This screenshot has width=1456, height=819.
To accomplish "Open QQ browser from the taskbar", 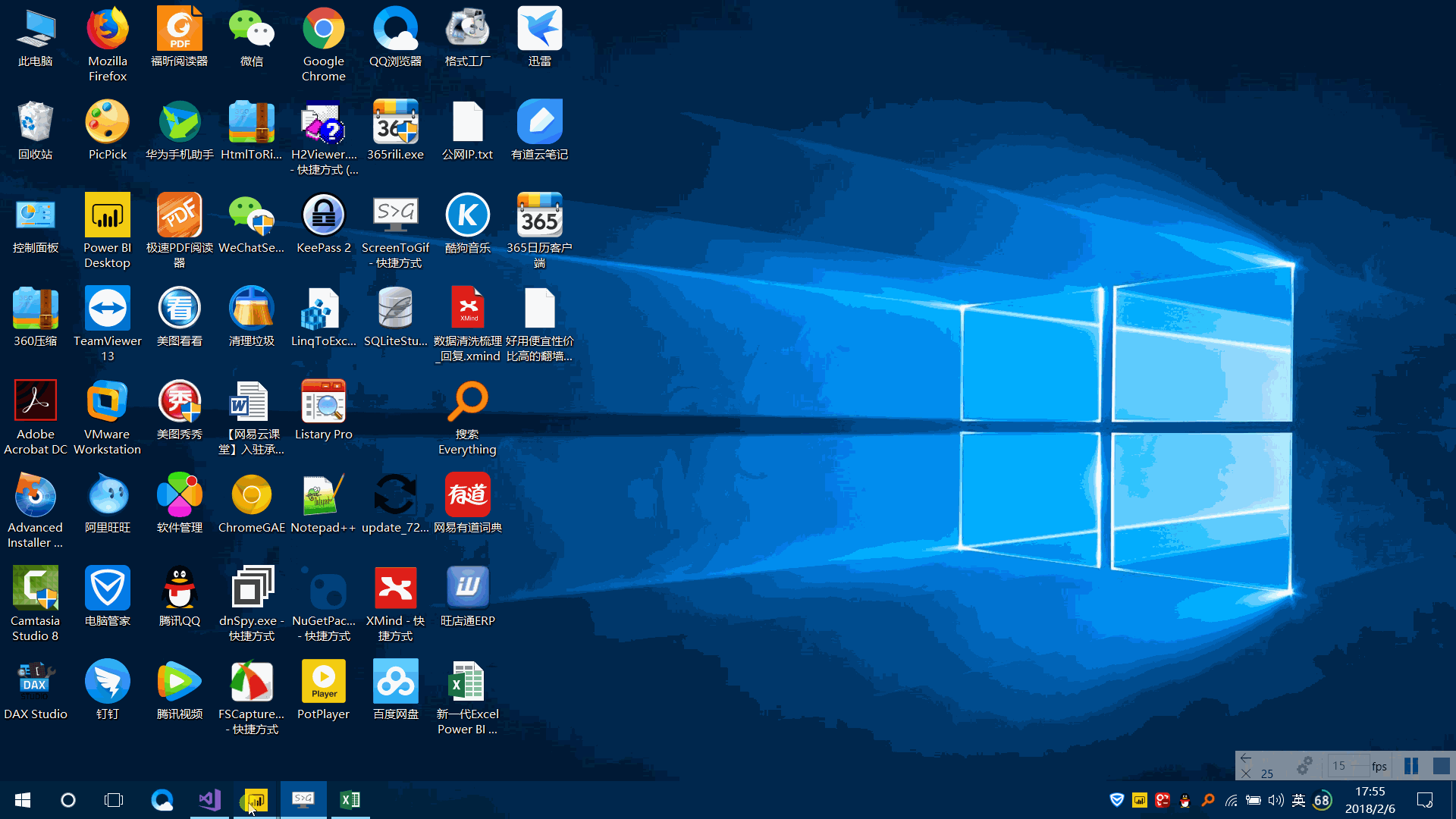I will pos(162,800).
